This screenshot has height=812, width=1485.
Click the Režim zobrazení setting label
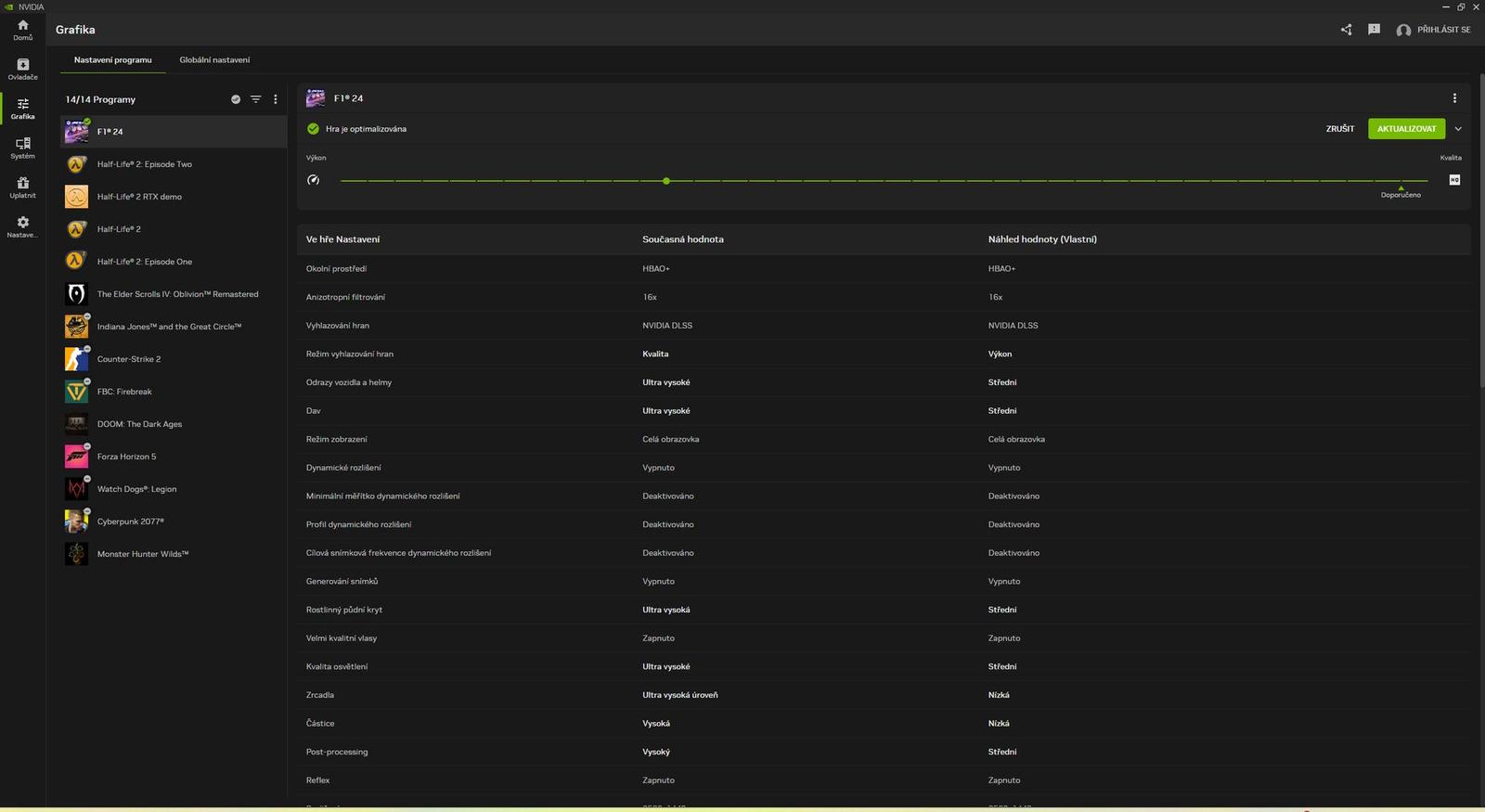click(337, 439)
